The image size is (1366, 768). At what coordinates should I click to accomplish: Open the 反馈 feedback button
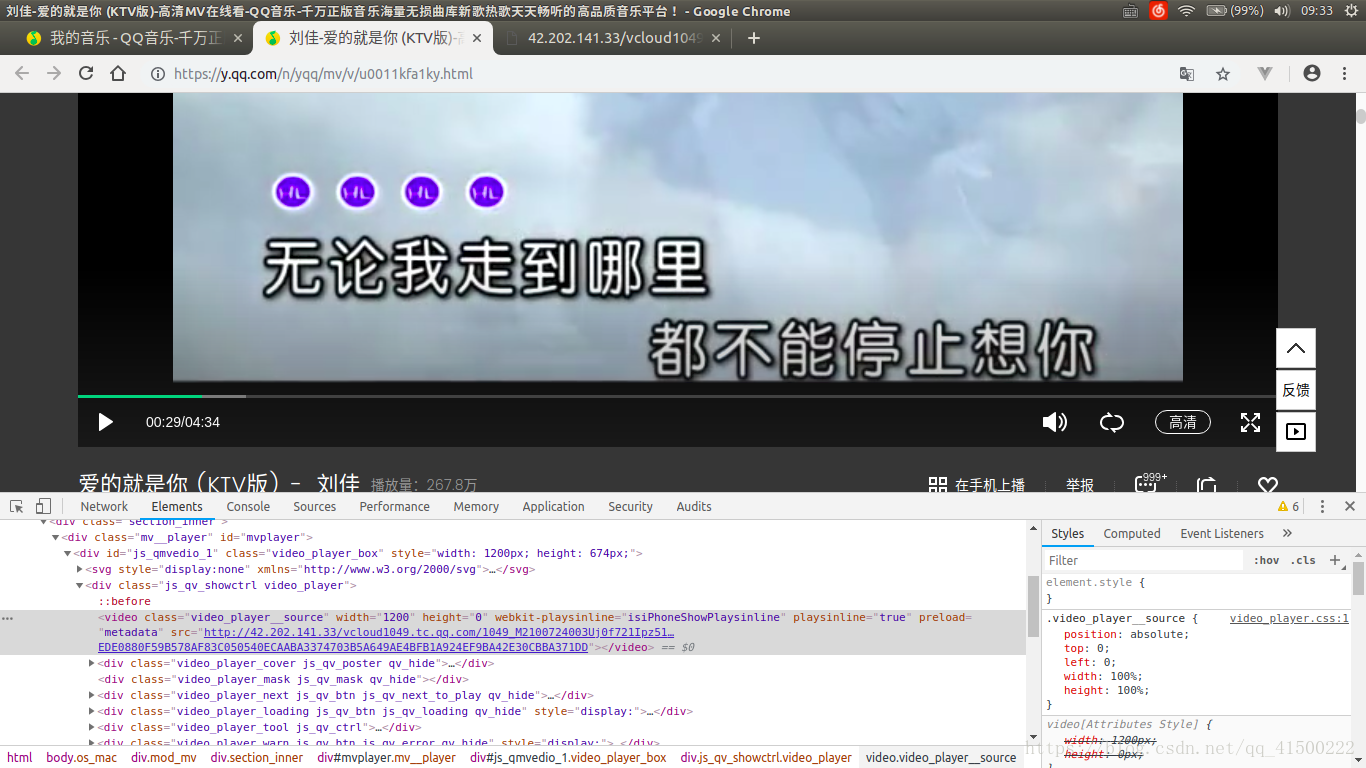click(1296, 390)
